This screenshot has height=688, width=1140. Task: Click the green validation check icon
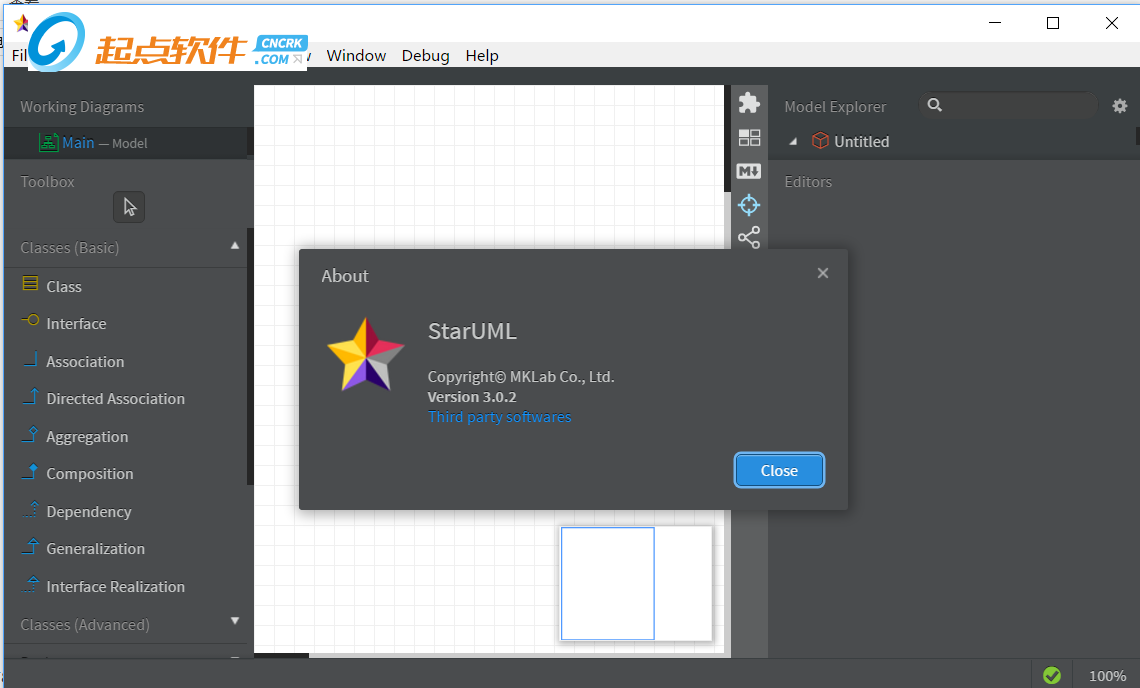click(1051, 676)
